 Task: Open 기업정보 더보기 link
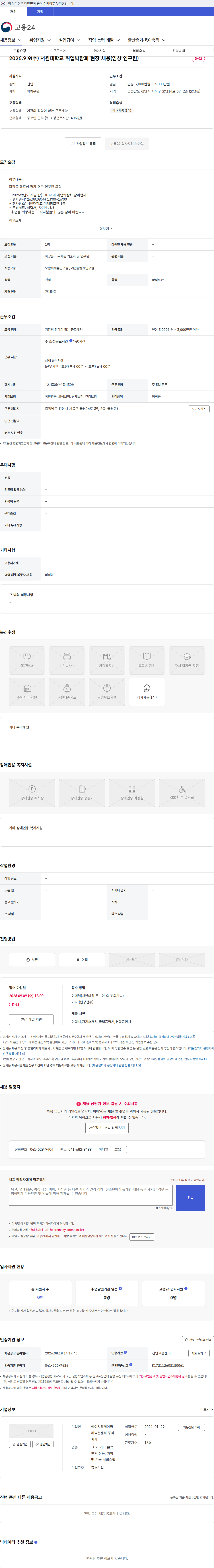tap(207, 1409)
